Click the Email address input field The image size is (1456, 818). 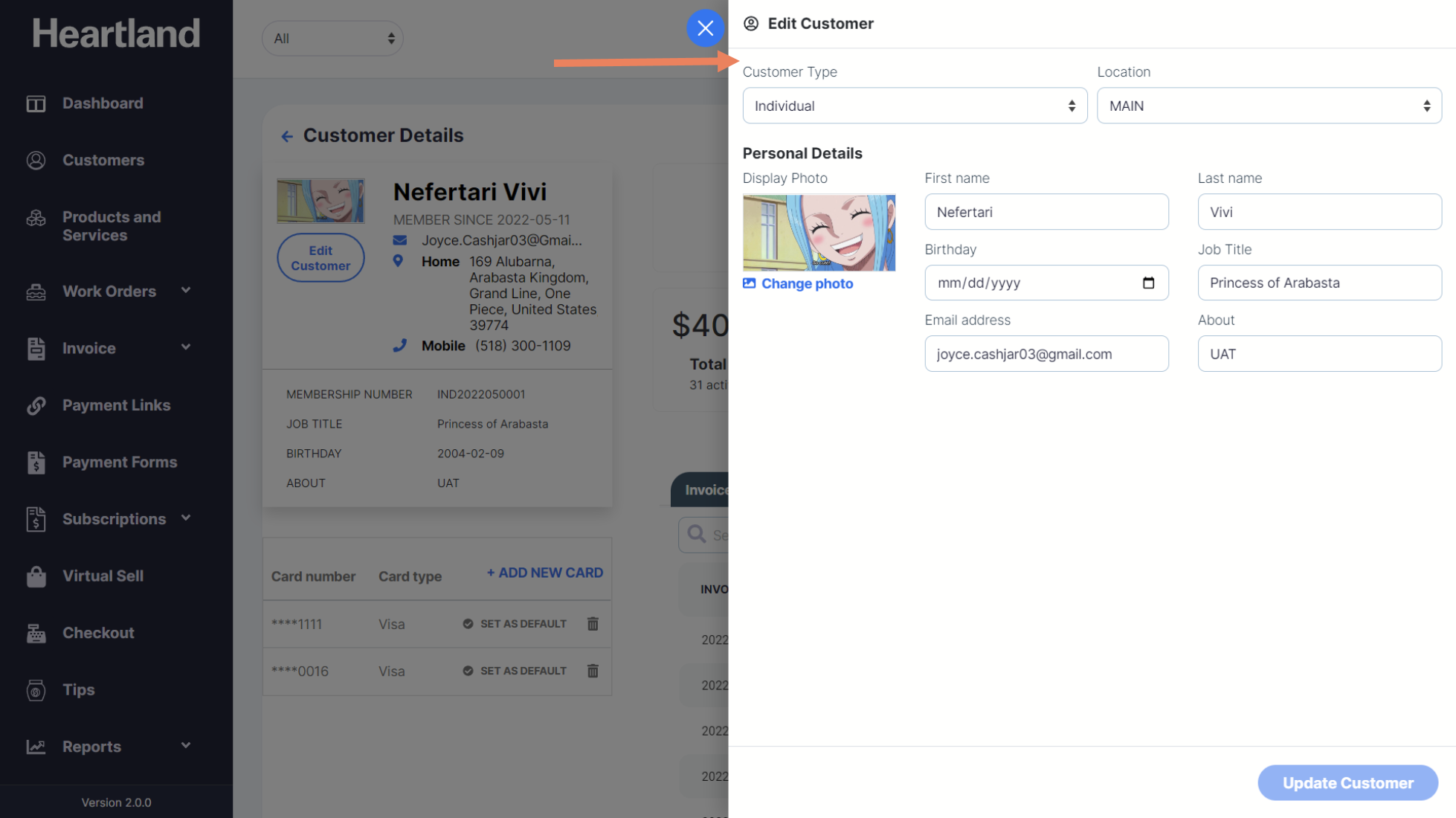point(1046,354)
